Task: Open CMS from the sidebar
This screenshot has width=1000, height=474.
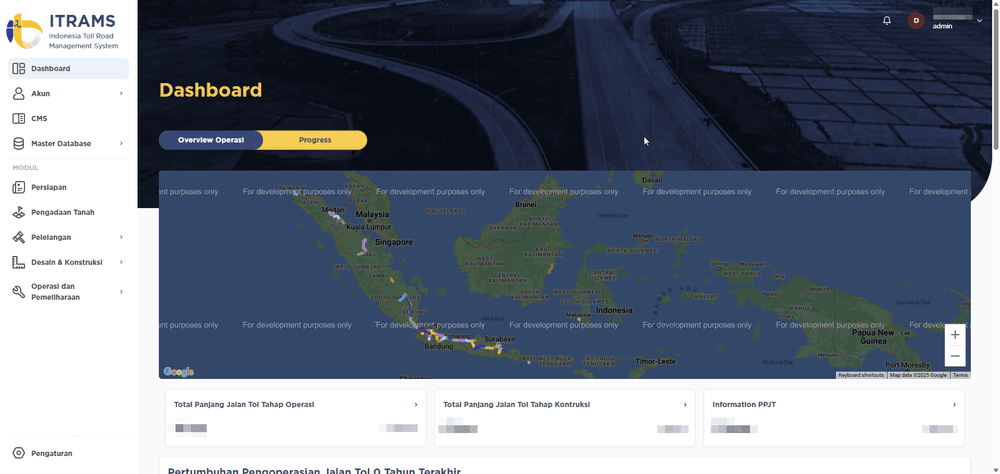Action: (39, 119)
